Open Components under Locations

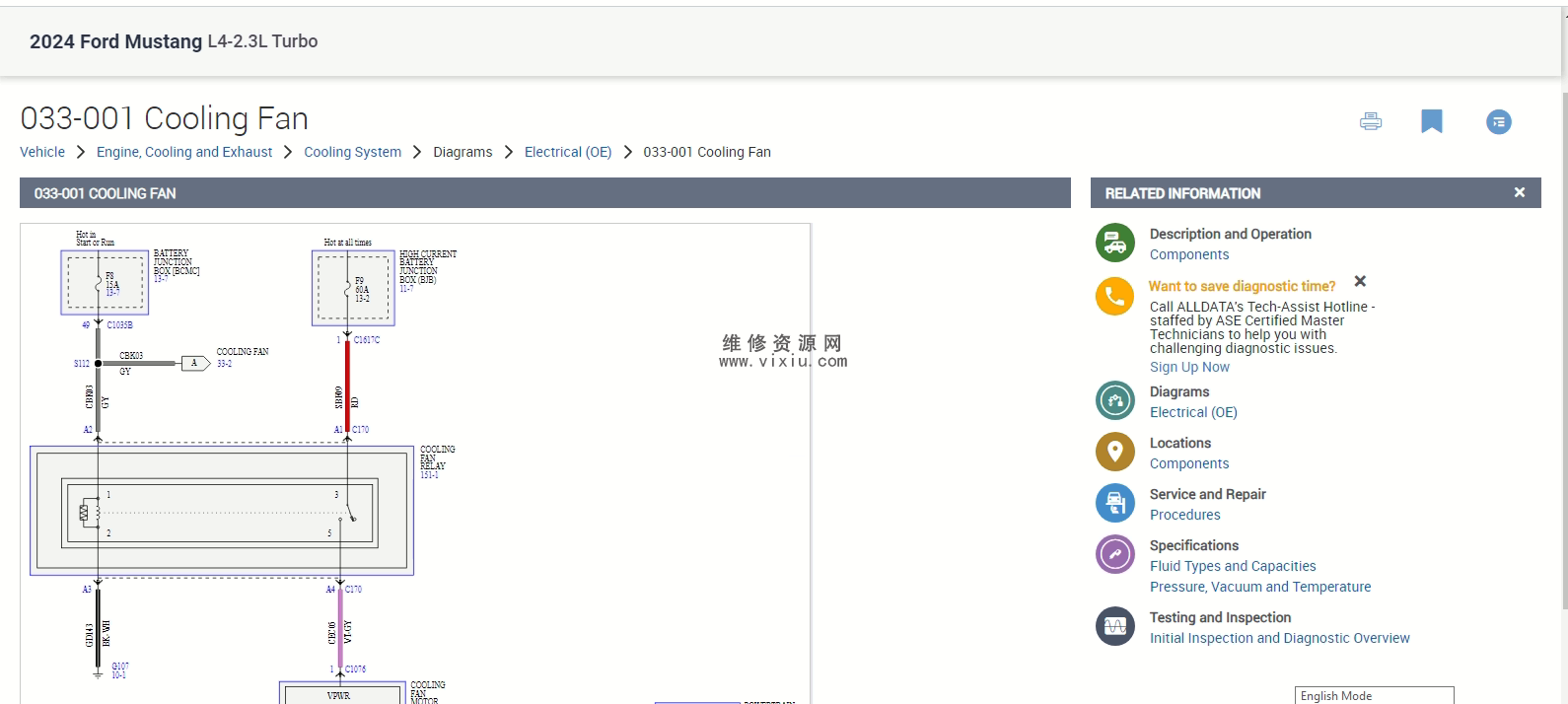pos(1189,463)
